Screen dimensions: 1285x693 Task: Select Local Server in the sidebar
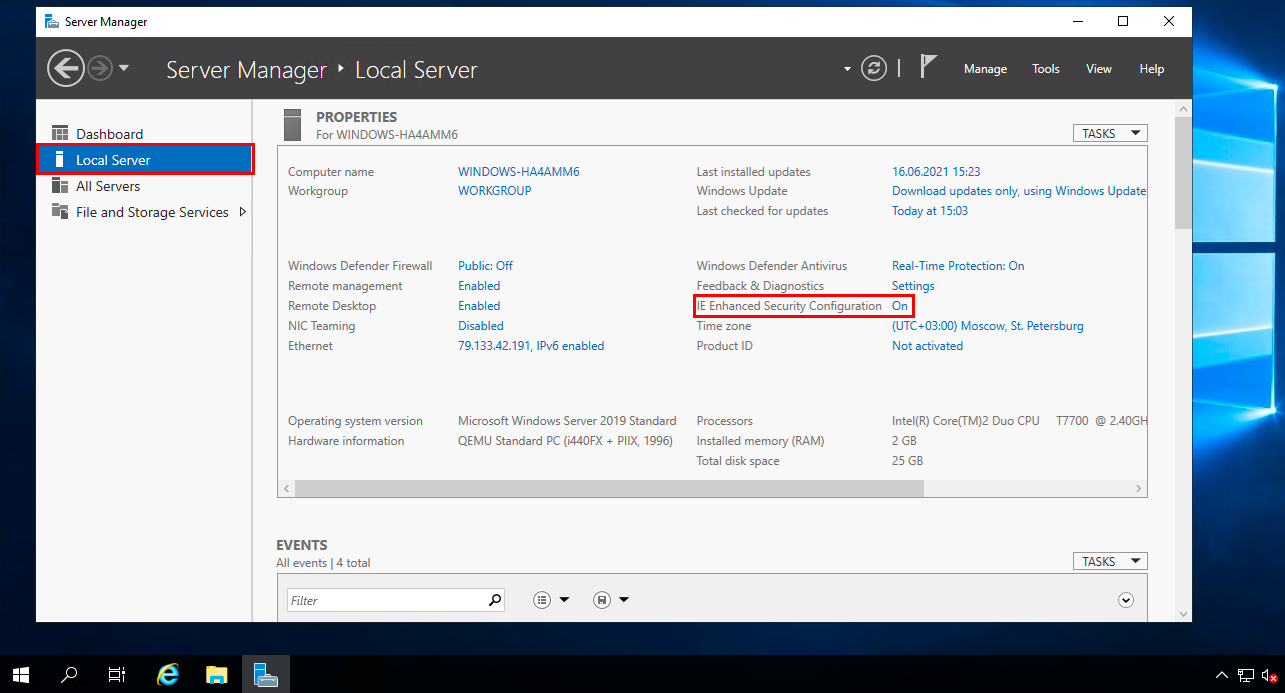click(x=144, y=160)
